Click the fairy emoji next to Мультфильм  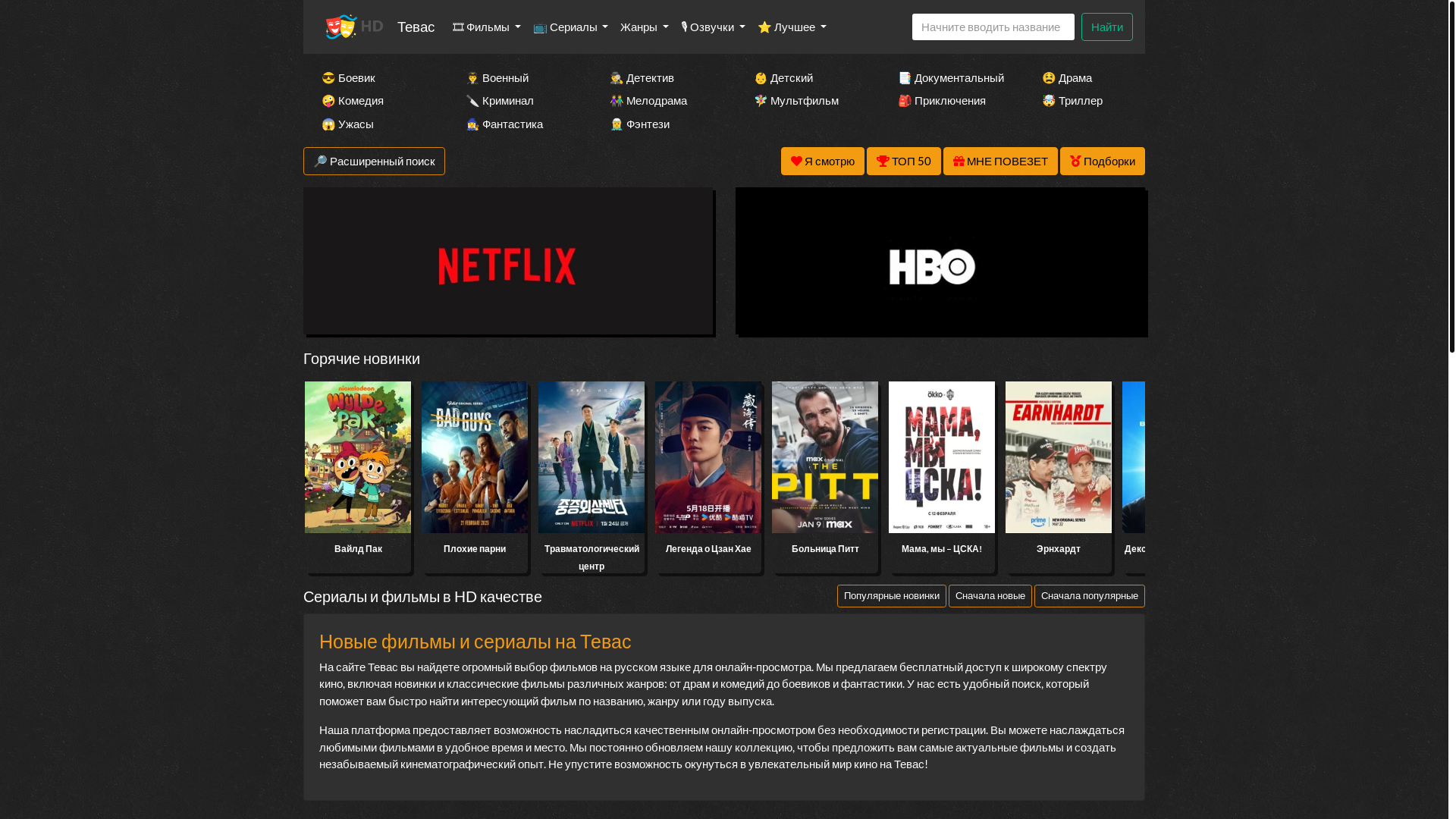[761, 101]
